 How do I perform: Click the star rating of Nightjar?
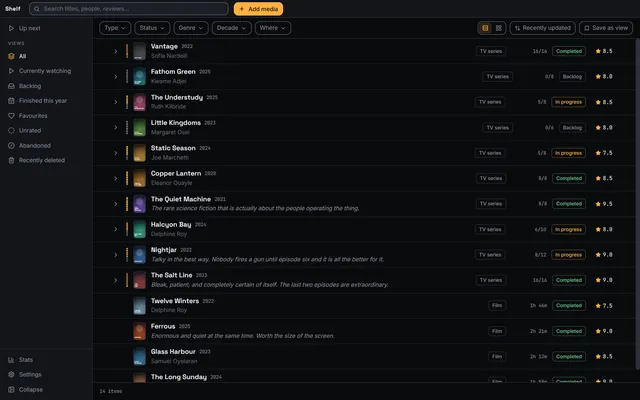[604, 255]
